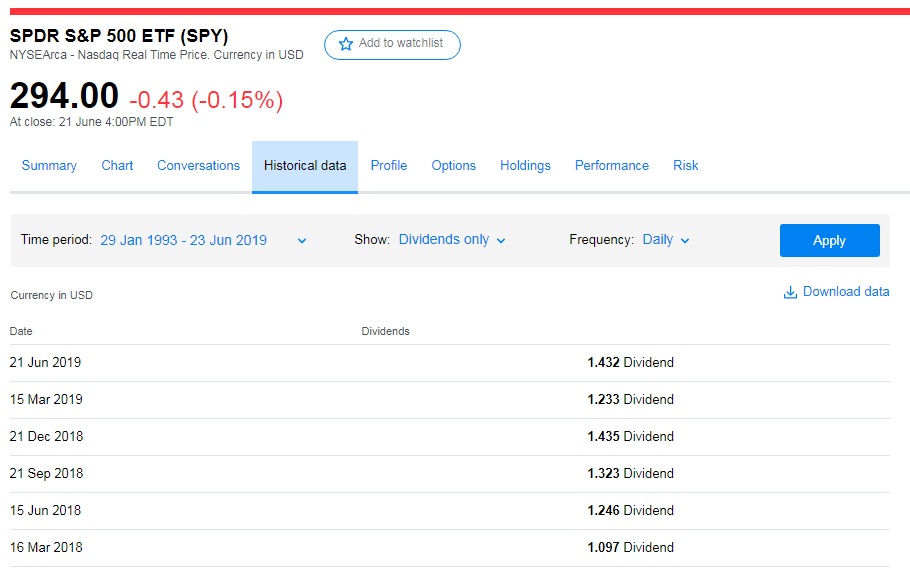Click the star icon beside Add to watchlist

click(x=346, y=44)
